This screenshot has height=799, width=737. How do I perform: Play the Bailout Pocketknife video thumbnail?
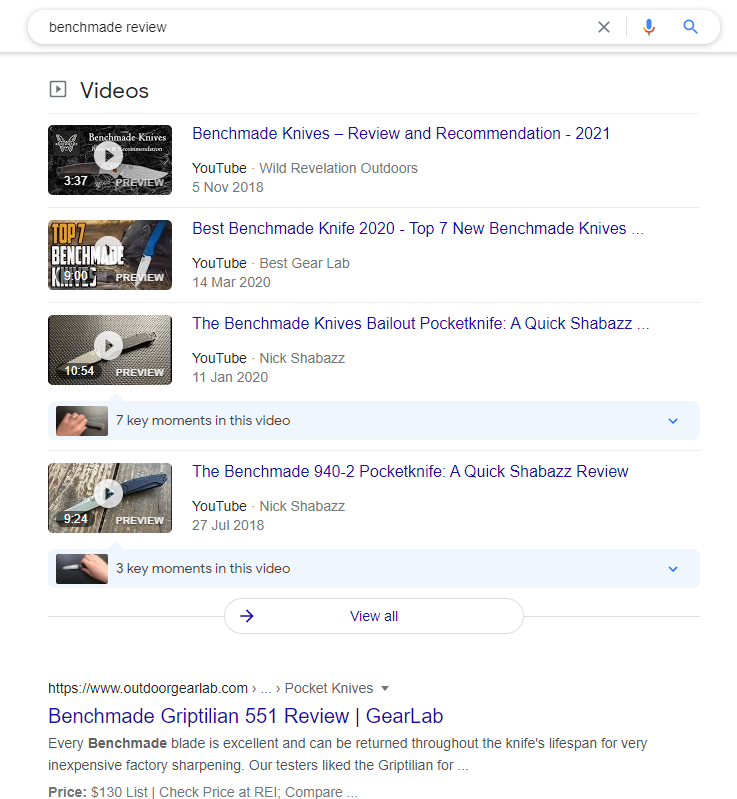(x=110, y=350)
